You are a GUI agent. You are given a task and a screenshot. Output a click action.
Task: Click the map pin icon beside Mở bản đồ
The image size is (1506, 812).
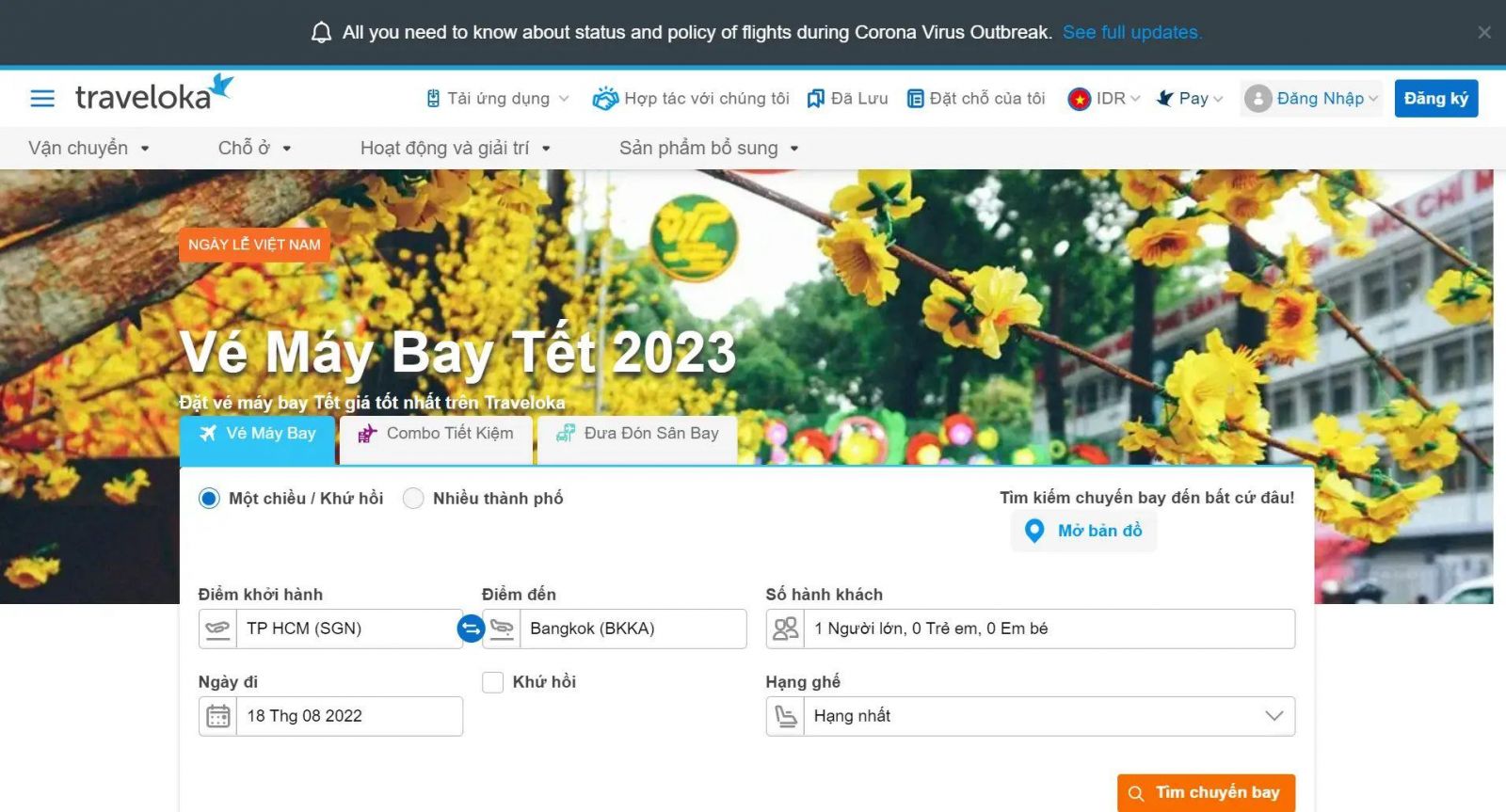click(1033, 532)
